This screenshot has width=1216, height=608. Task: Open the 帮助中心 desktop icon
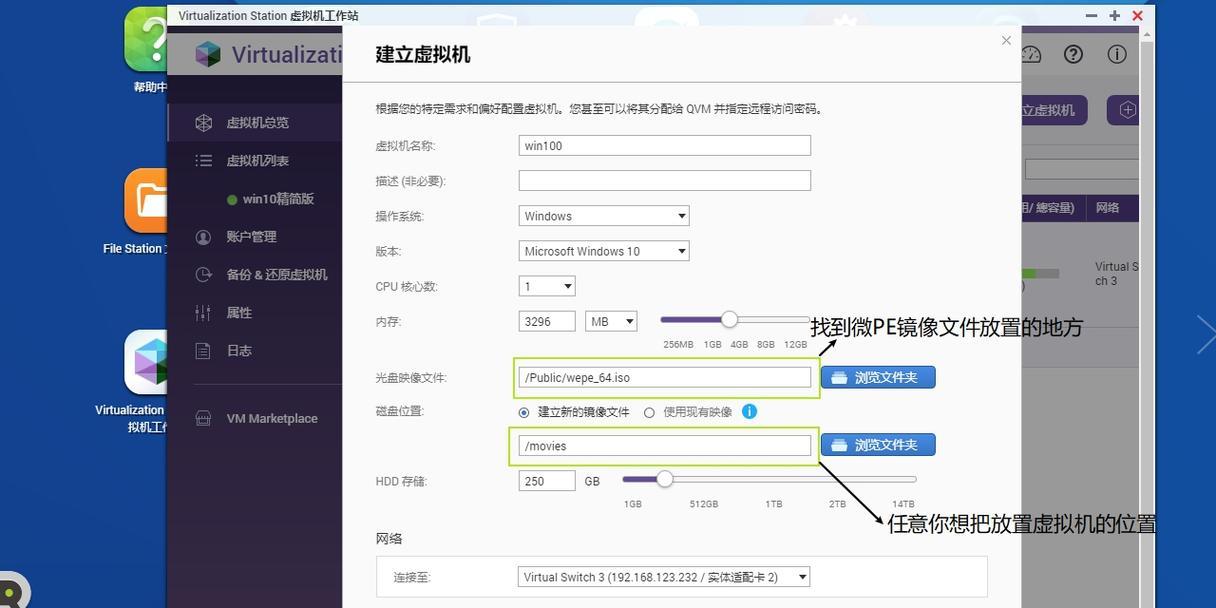coord(146,50)
